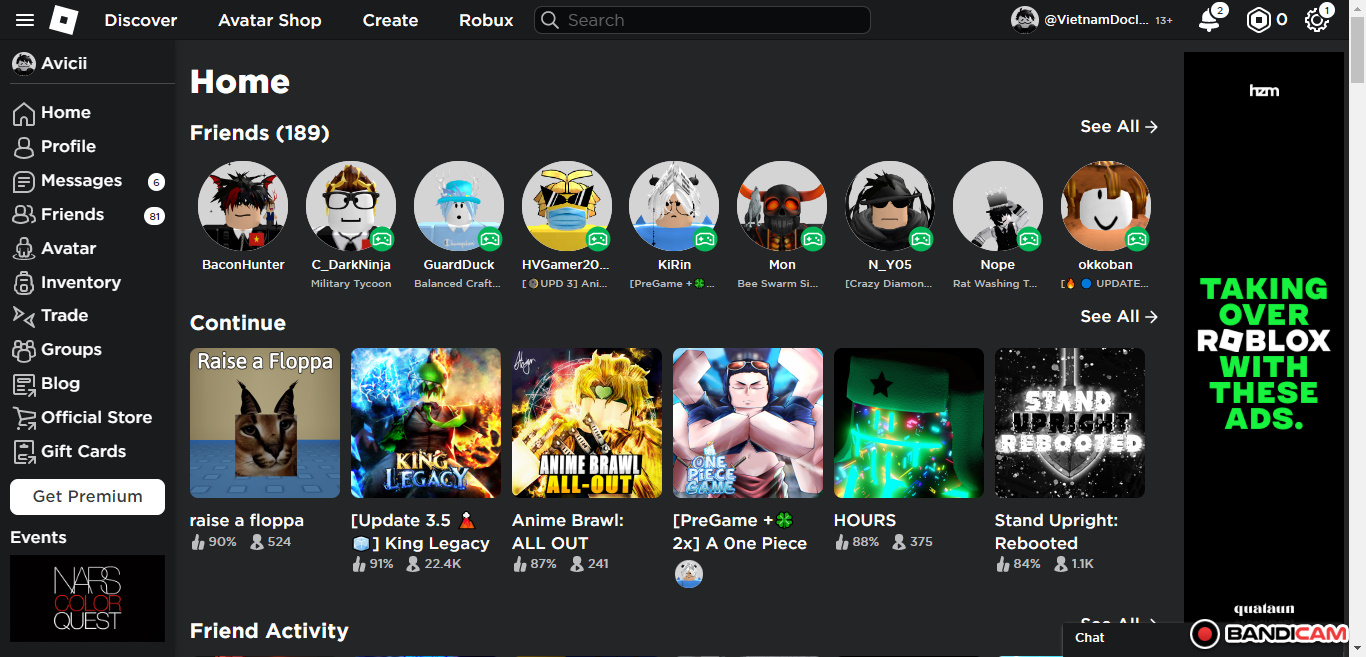
Task: Open BaconHunter's friend avatar
Action: (x=243, y=206)
